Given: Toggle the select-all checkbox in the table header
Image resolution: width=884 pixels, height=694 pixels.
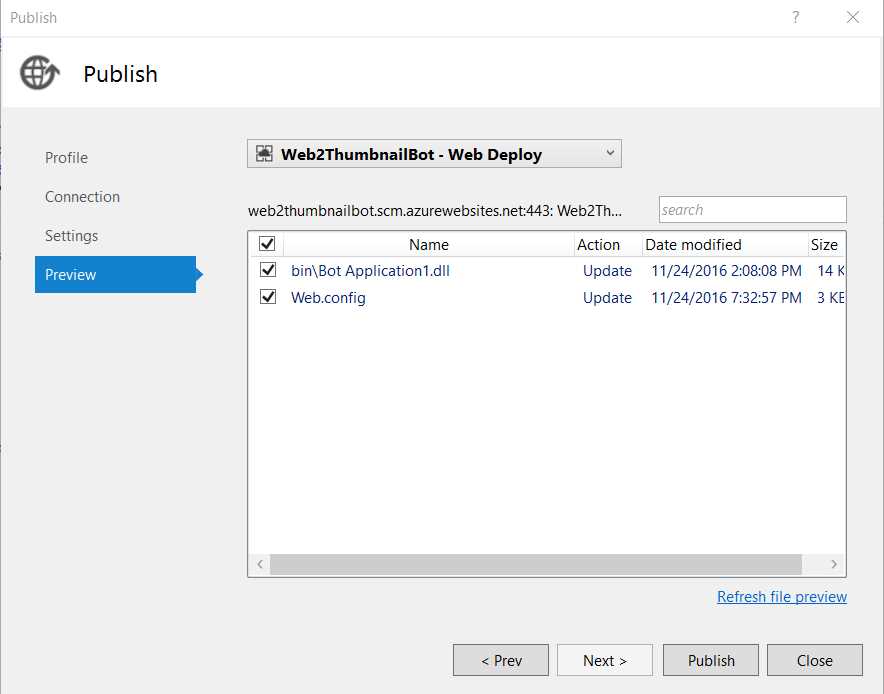Looking at the screenshot, I should pos(267,244).
